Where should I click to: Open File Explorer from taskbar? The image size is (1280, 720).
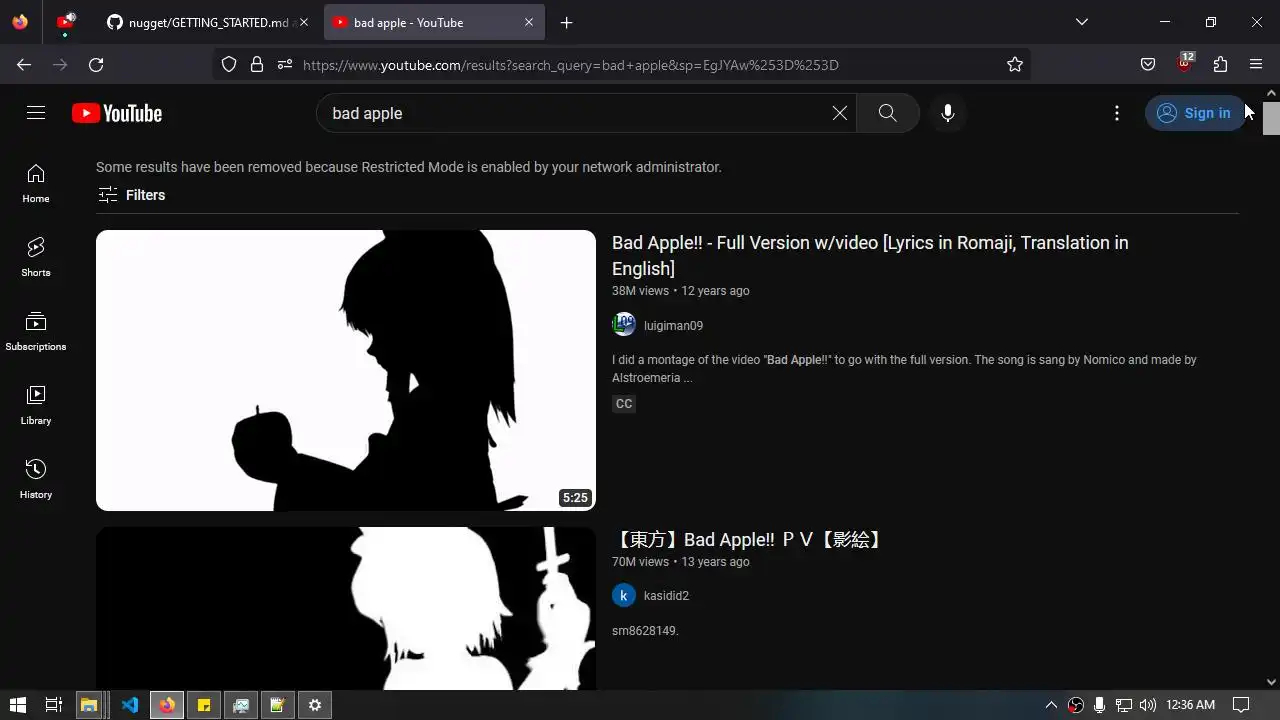click(x=89, y=705)
